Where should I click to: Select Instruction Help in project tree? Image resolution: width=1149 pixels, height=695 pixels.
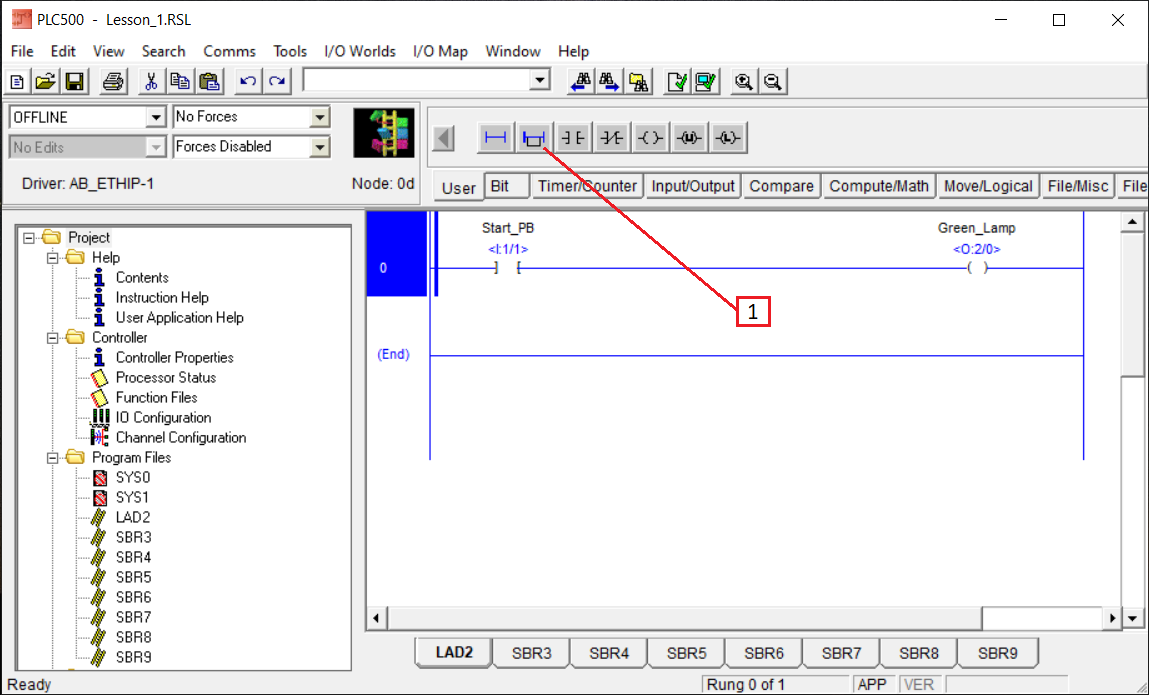[x=162, y=298]
